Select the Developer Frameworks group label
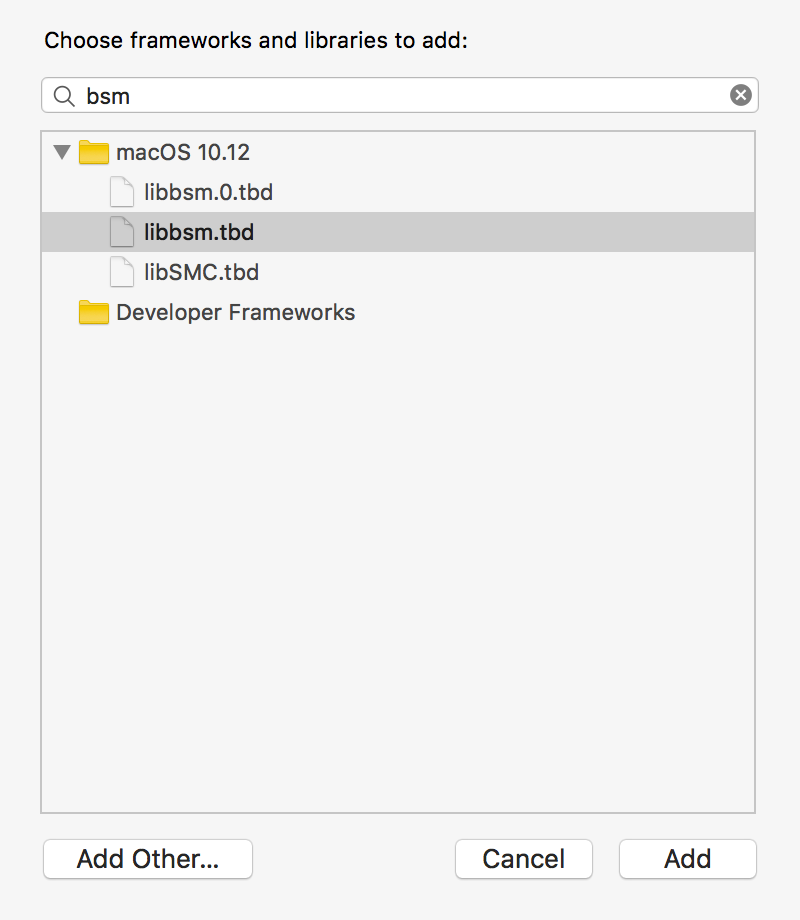 [x=235, y=312]
